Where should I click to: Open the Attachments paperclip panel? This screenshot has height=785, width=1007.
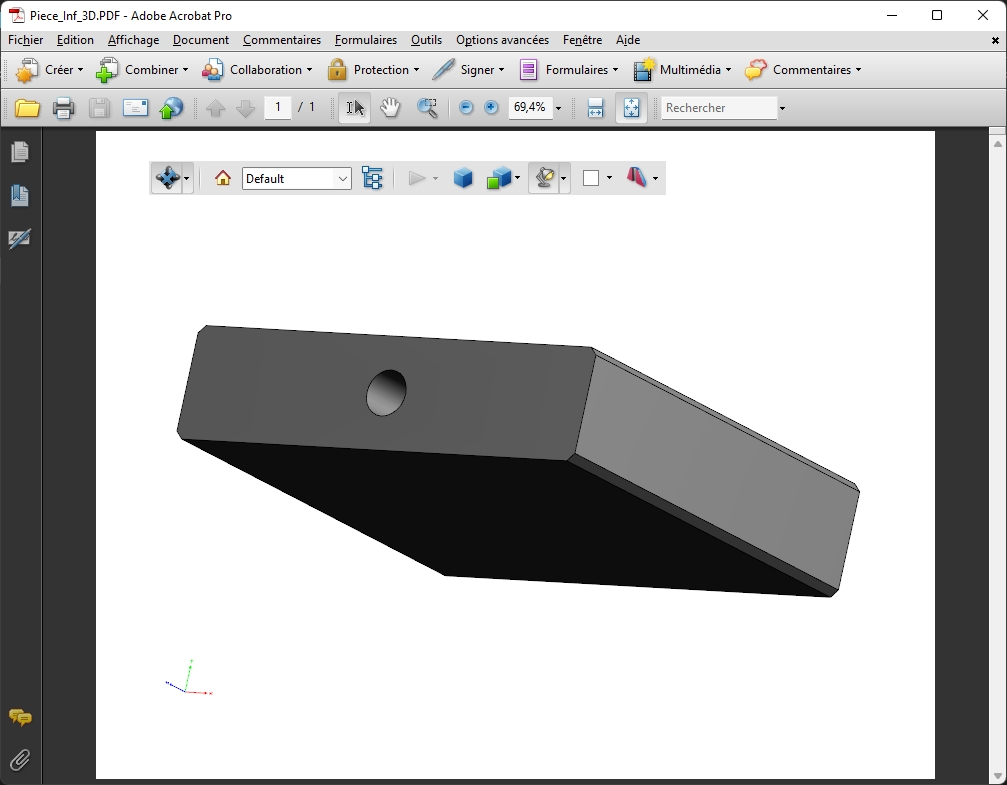[x=20, y=760]
